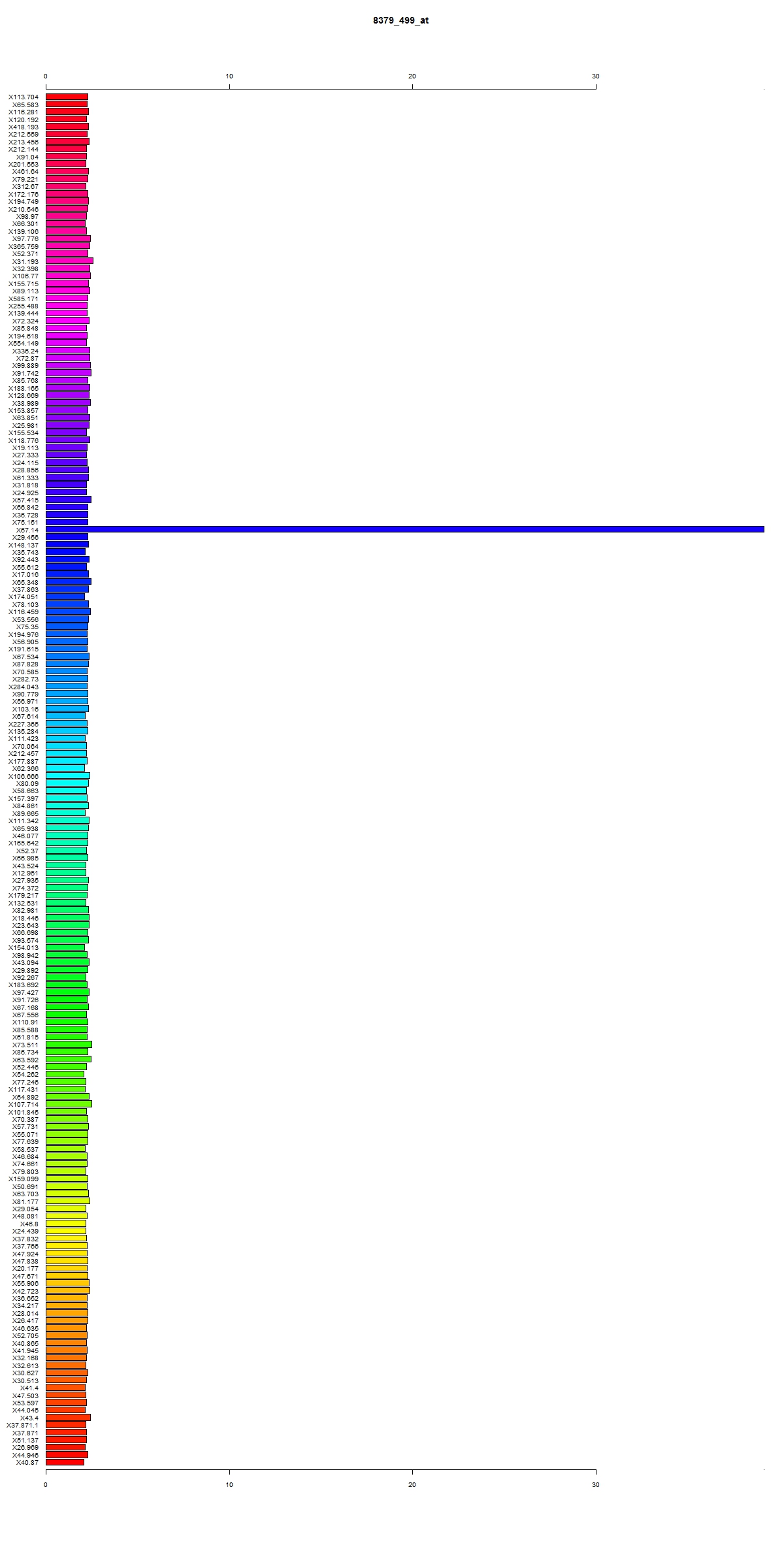Click the magenta bar next to X31.193
The width and height of the screenshot is (784, 1568).
pyautogui.click(x=69, y=261)
